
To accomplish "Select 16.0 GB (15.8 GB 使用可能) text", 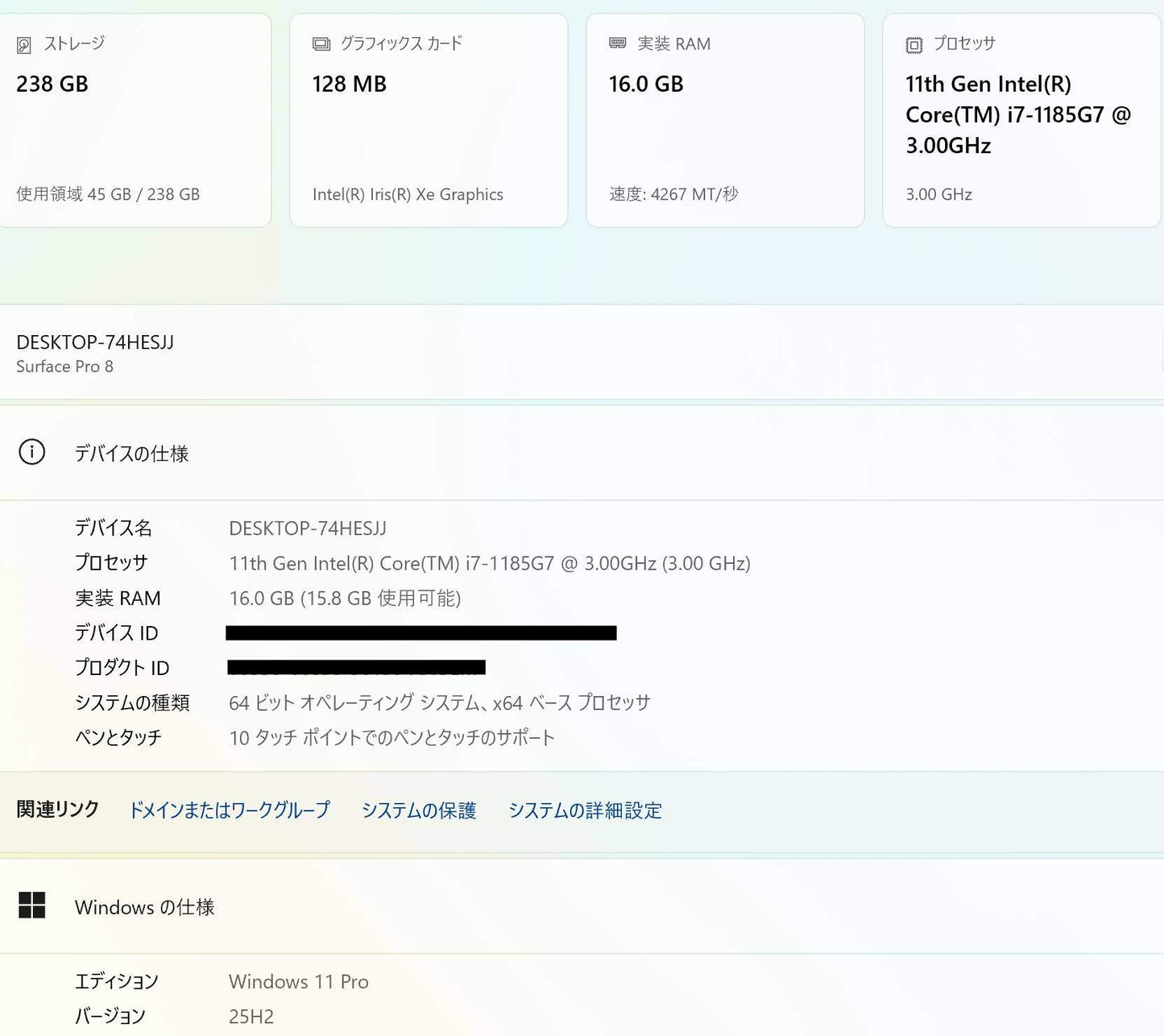I will 345,598.
